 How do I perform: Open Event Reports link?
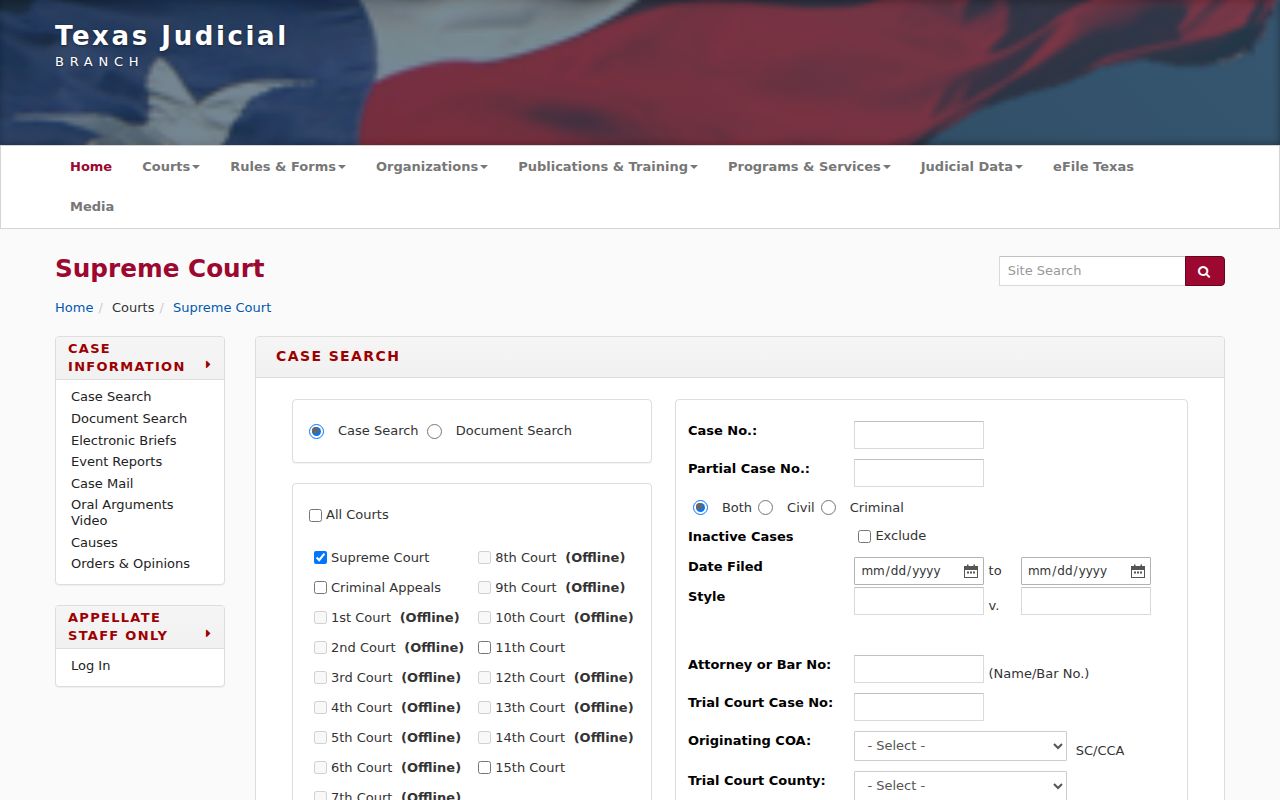[x=116, y=462]
